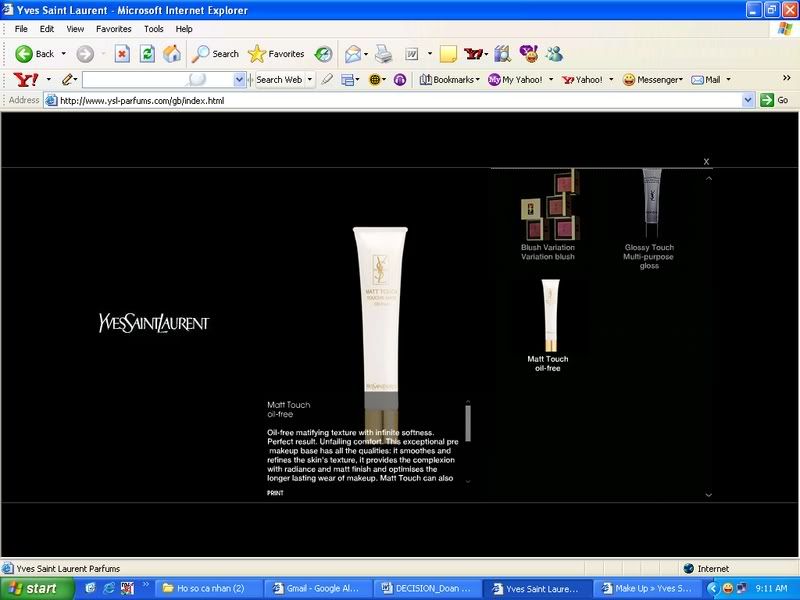Screen dimensions: 800x600
Task: Select the Blush Variation product thumbnail
Action: click(x=548, y=205)
